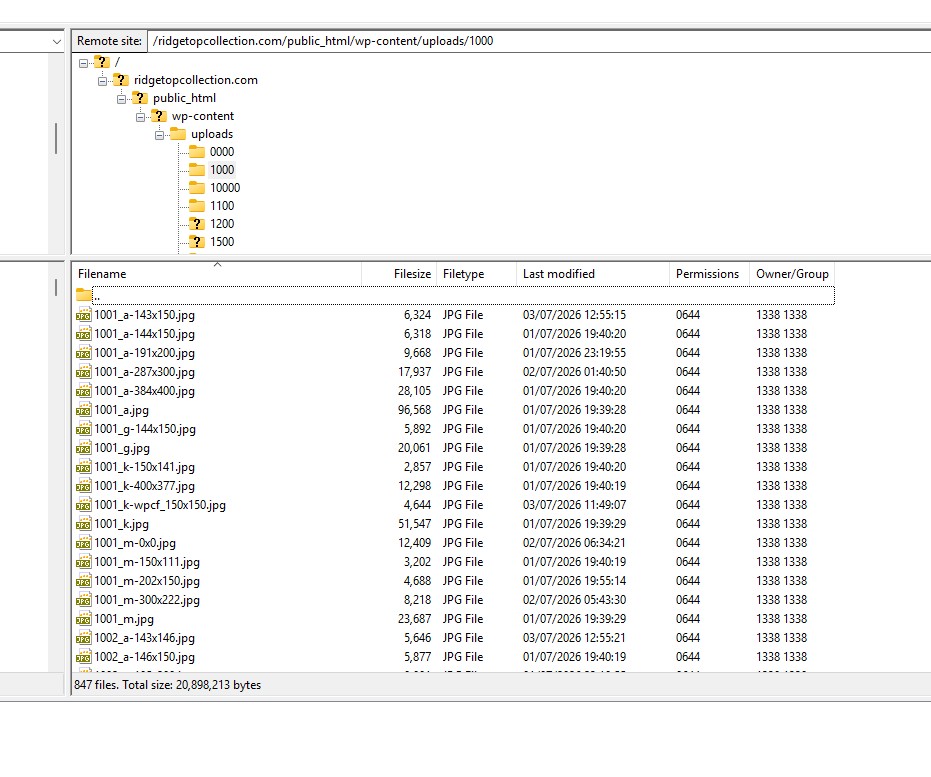Viewport: 931px width, 777px height.
Task: Collapse the uploads folder node
Action: point(160,135)
